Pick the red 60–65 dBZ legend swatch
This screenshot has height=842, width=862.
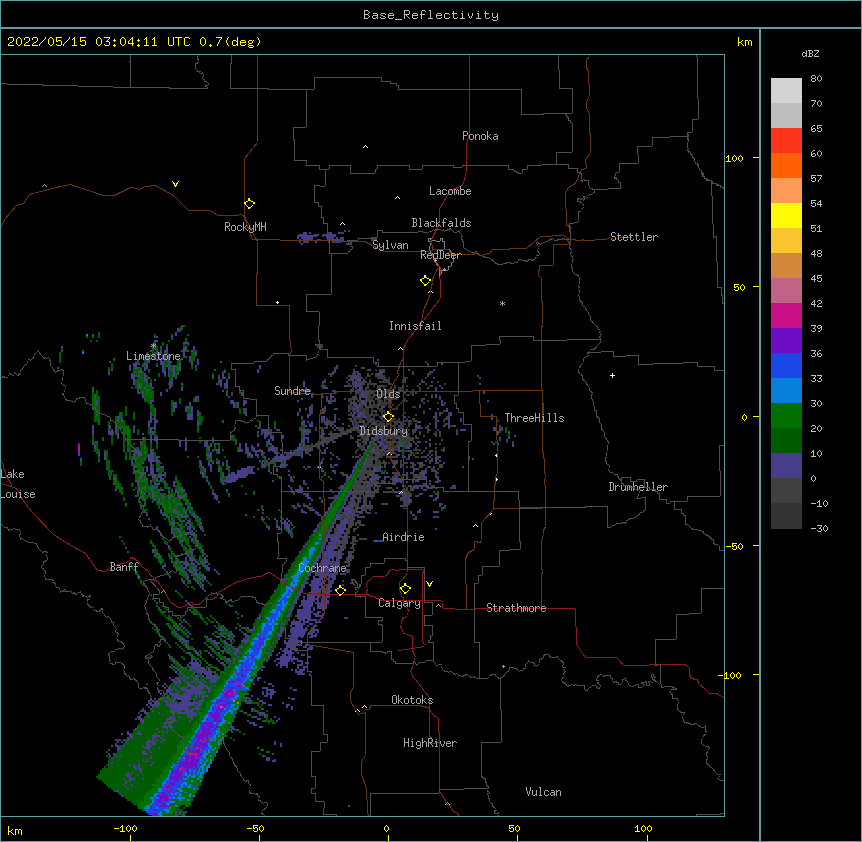coord(786,140)
